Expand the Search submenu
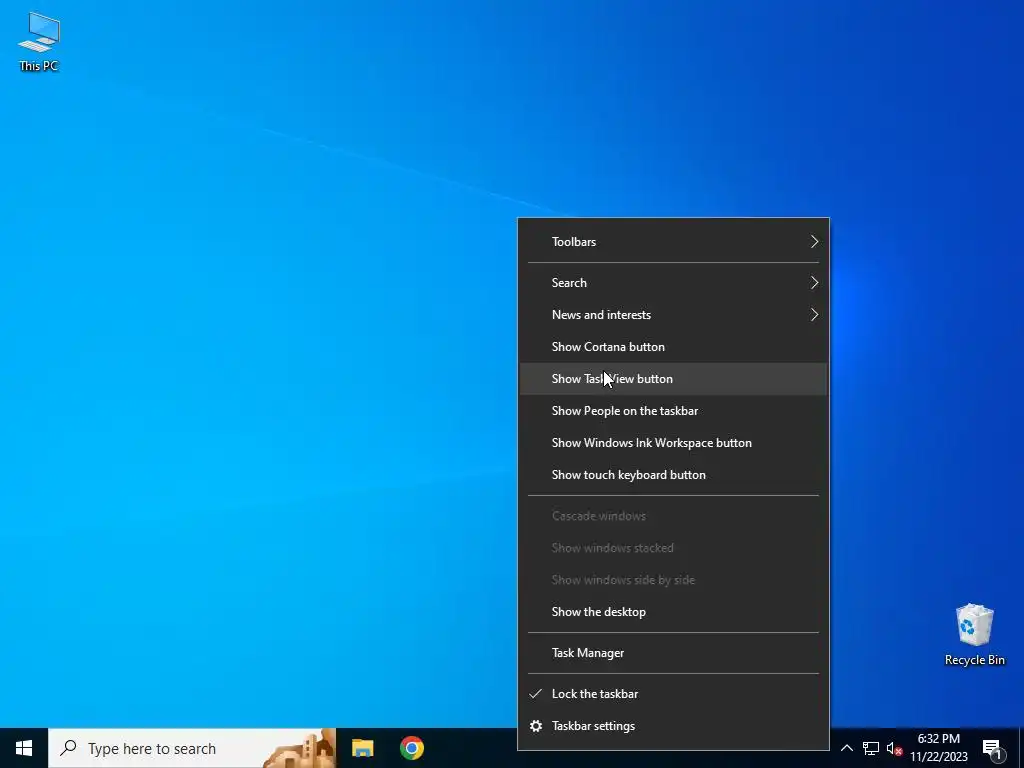Screen dimensions: 1024x768 click(x=673, y=283)
